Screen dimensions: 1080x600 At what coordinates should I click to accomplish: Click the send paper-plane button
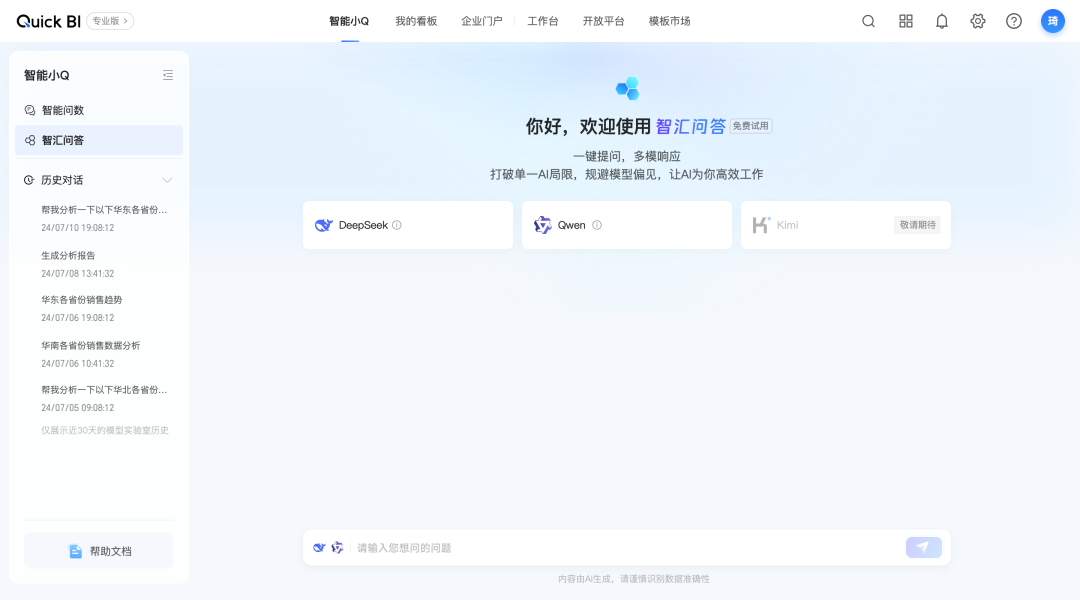coord(924,548)
